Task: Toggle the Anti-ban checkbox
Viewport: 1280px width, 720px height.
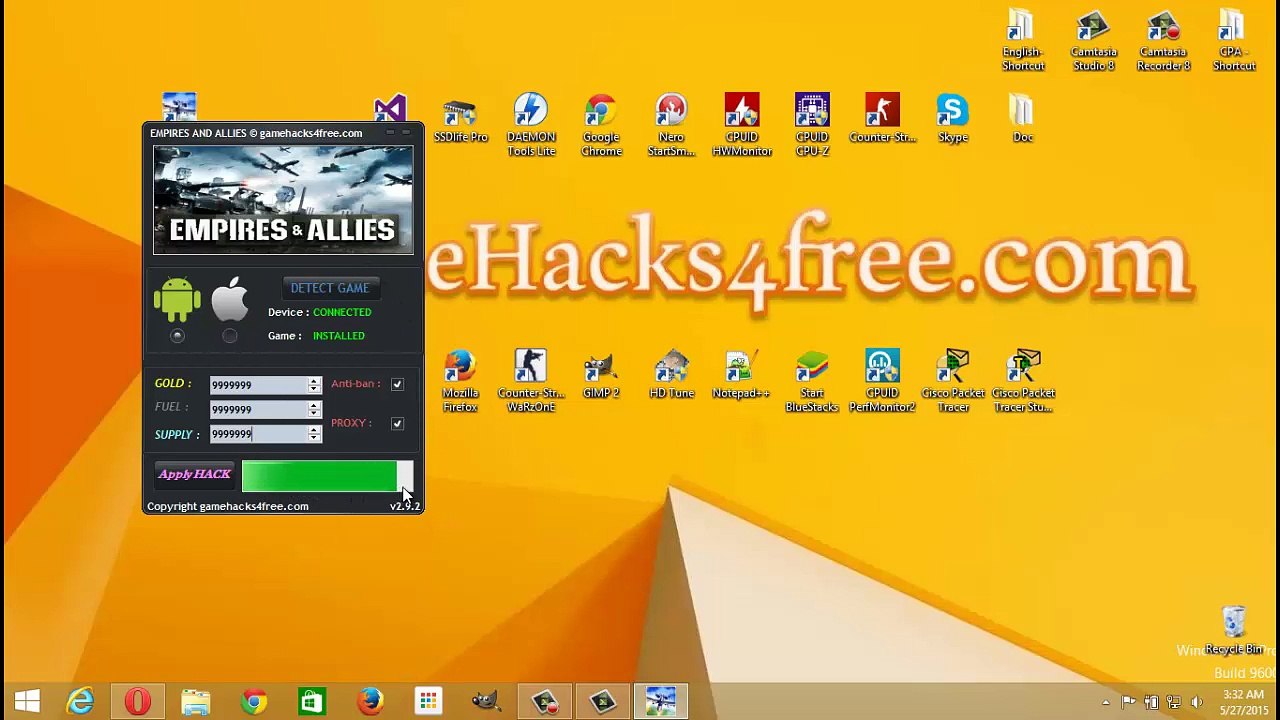Action: coord(397,384)
